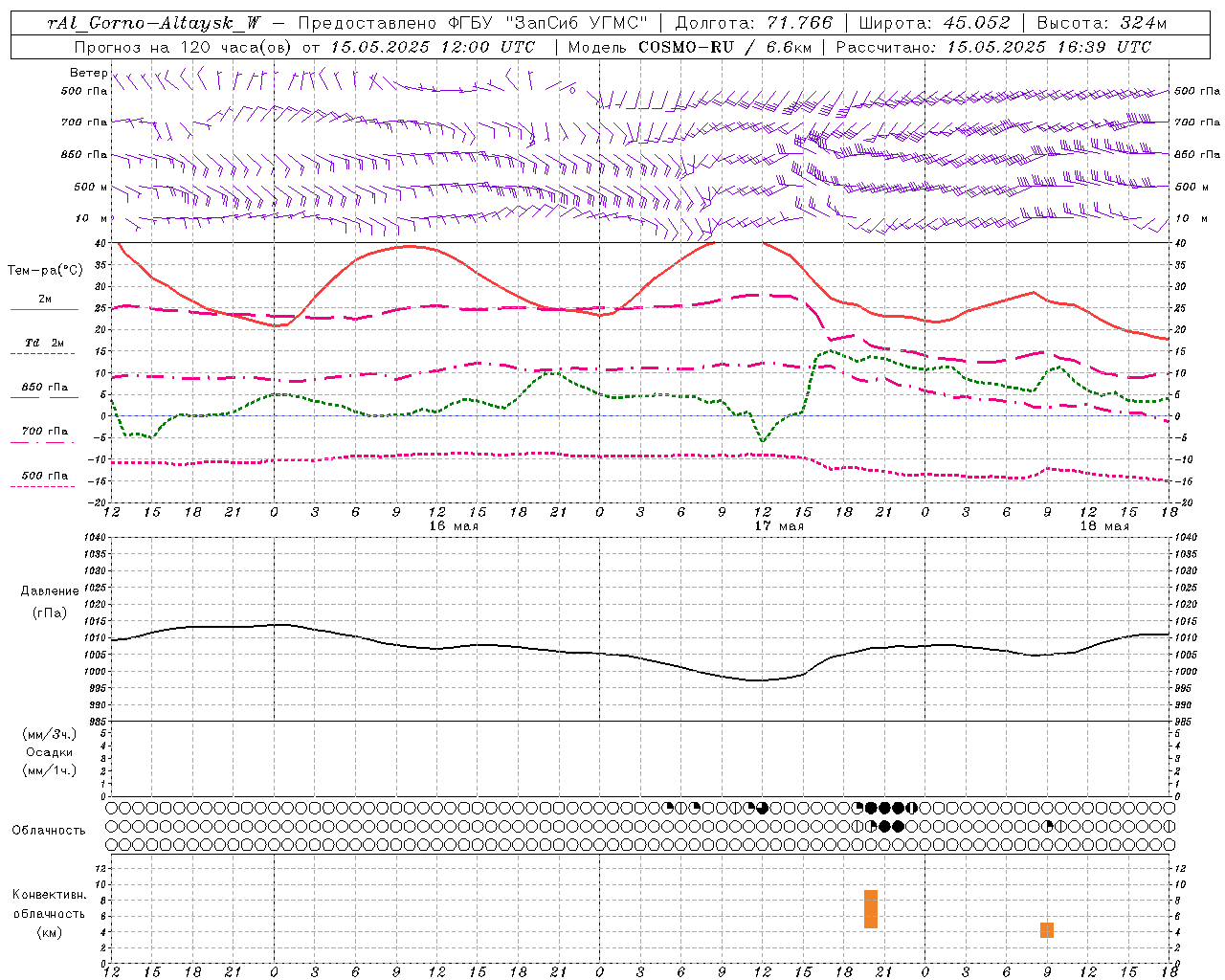The image size is (1225, 980).
Task: Click the Тем-ра(°C) axis label
Action: pyautogui.click(x=45, y=271)
